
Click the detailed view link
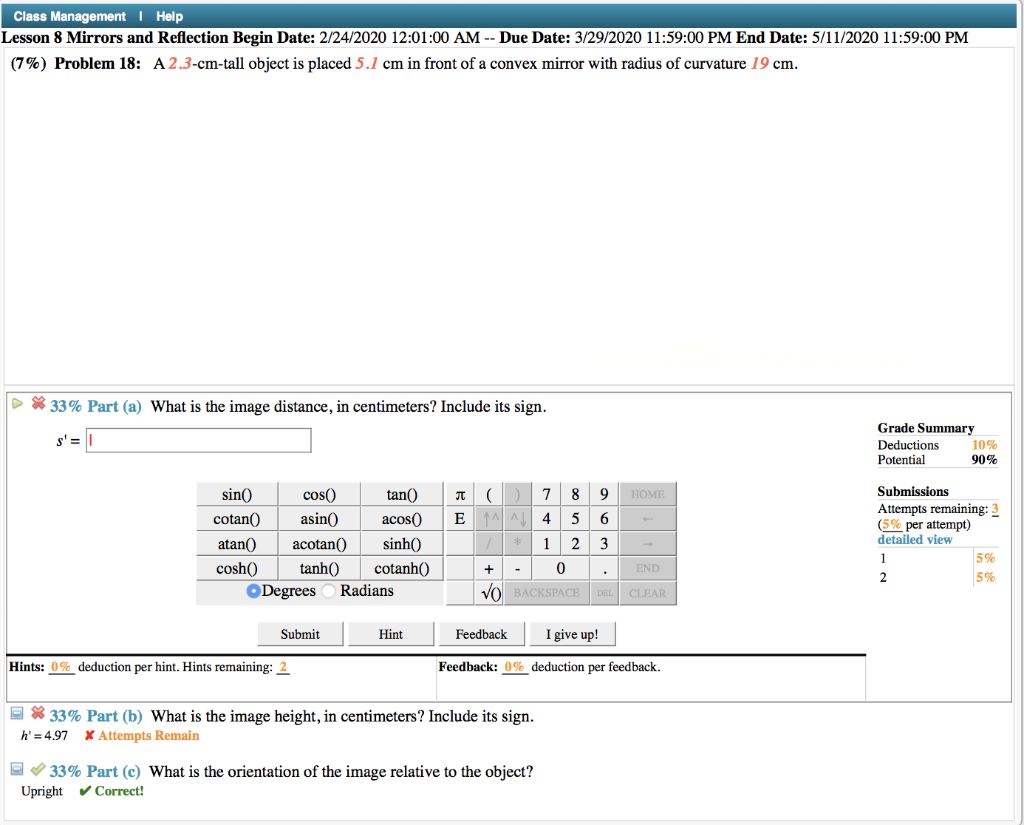(x=915, y=539)
